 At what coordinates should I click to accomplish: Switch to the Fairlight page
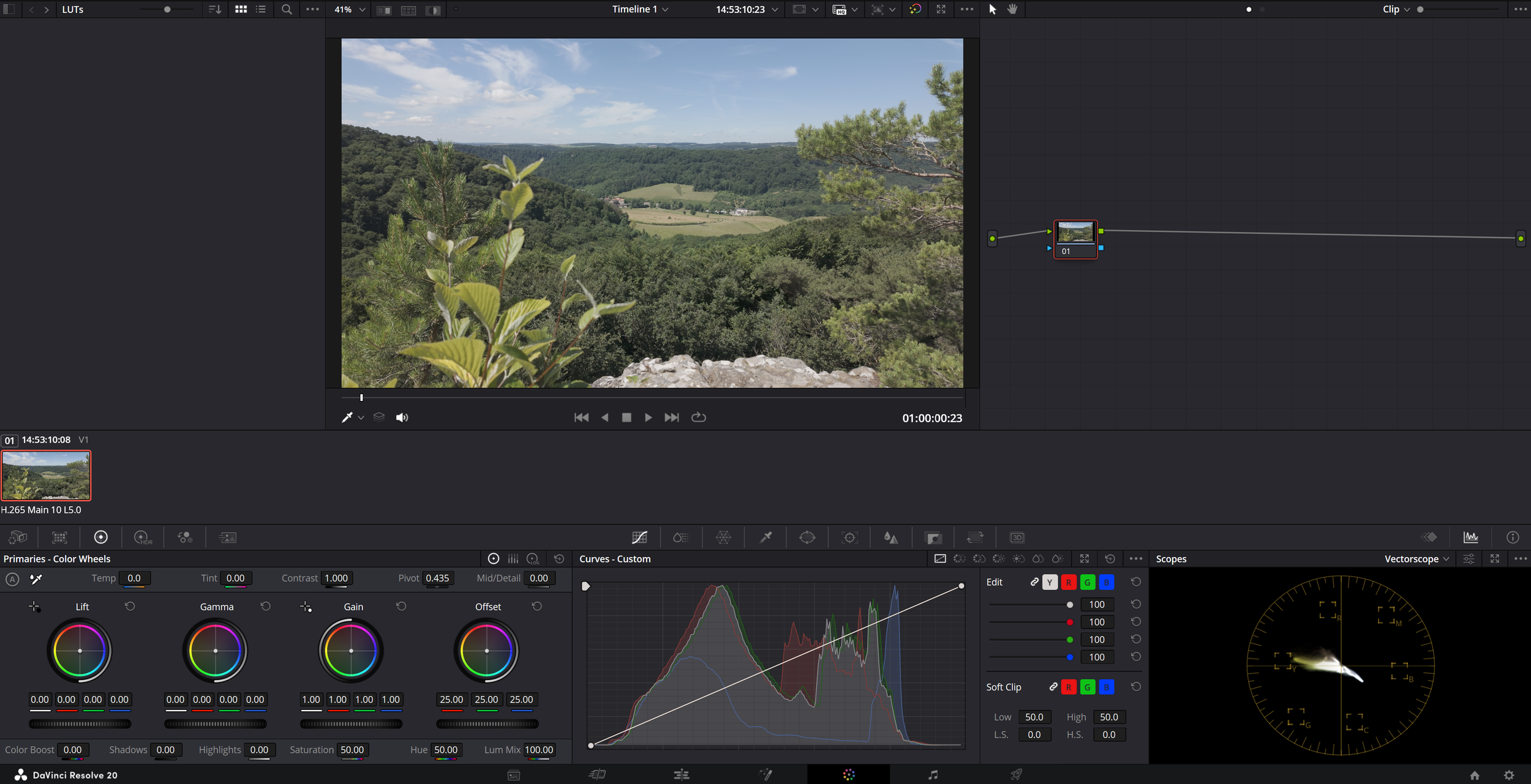tap(933, 775)
